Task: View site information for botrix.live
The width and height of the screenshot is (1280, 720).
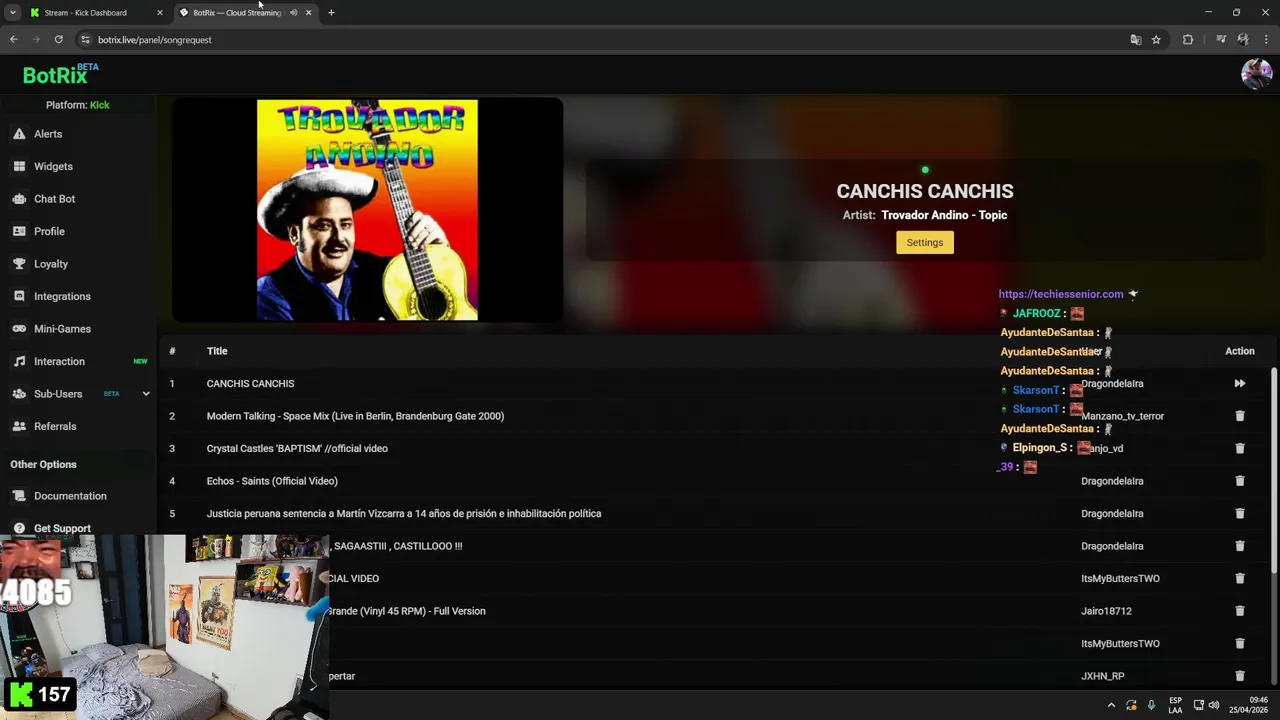Action: 85,40
